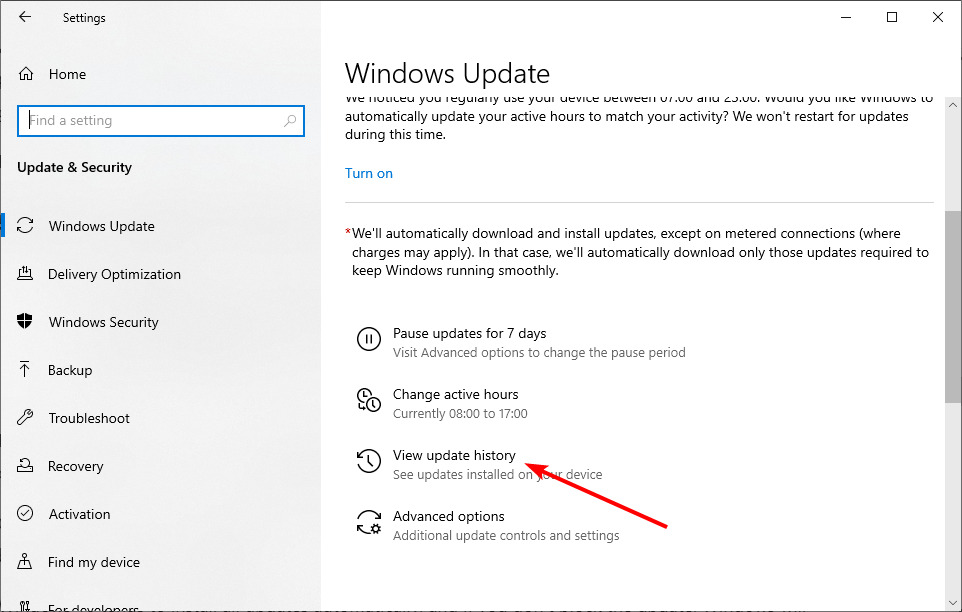Click the Backup upload arrow icon

coord(26,370)
